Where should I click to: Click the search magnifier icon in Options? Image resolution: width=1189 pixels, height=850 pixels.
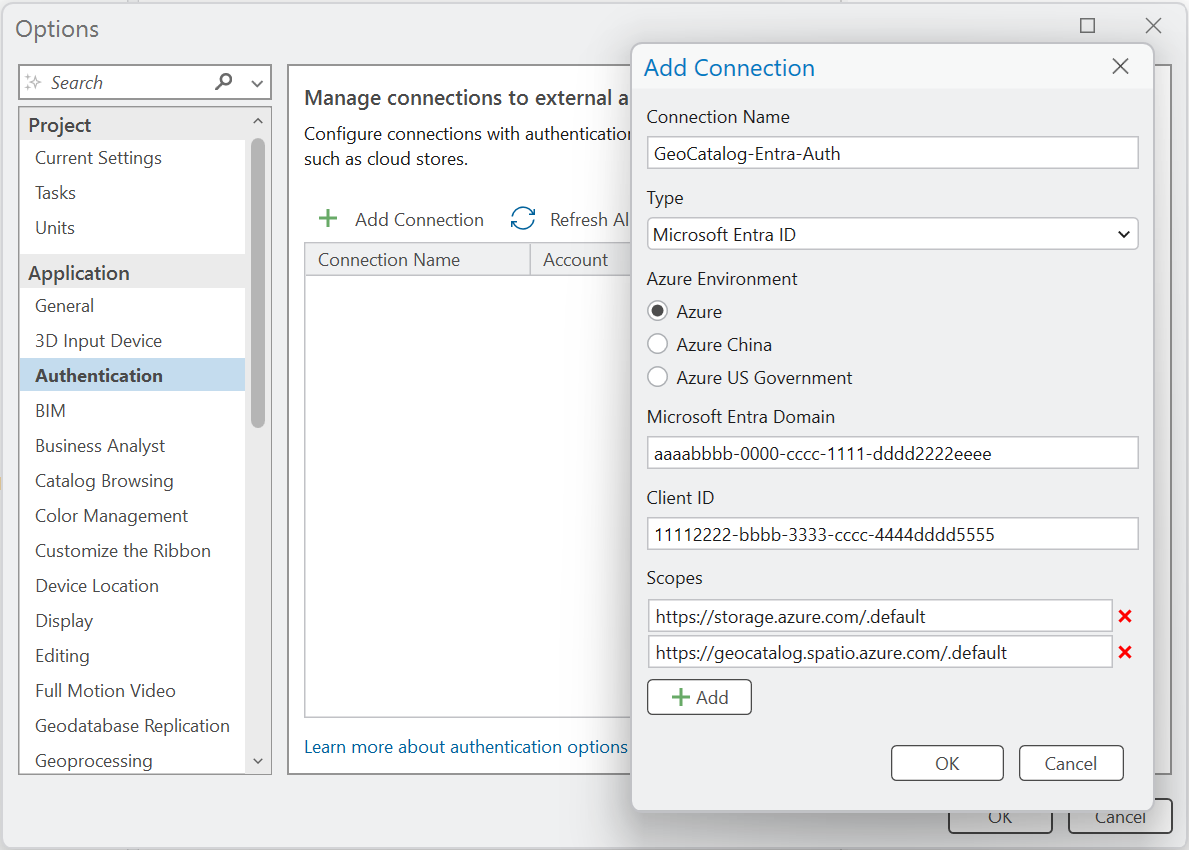[x=224, y=81]
